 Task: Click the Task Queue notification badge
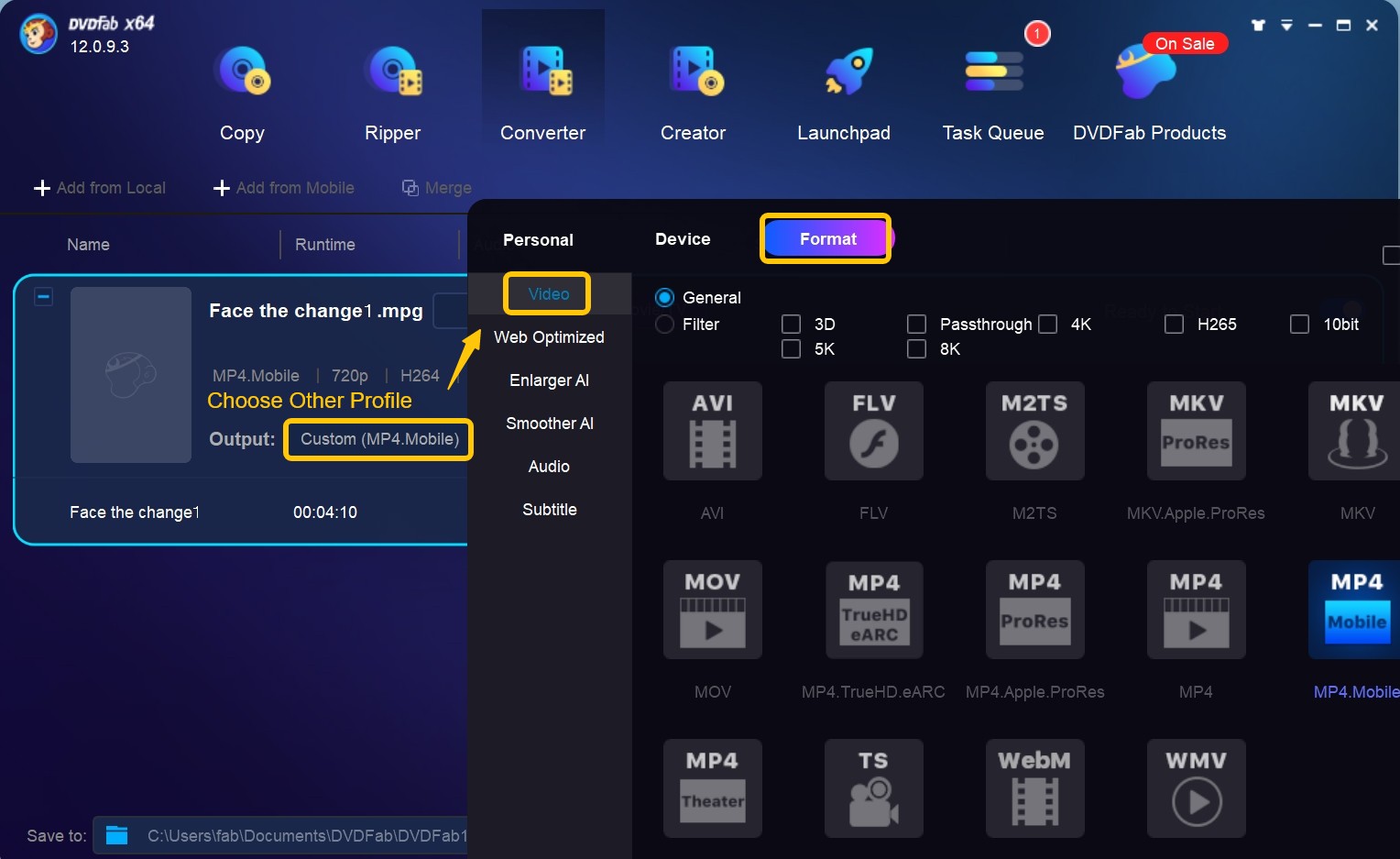tap(1037, 34)
